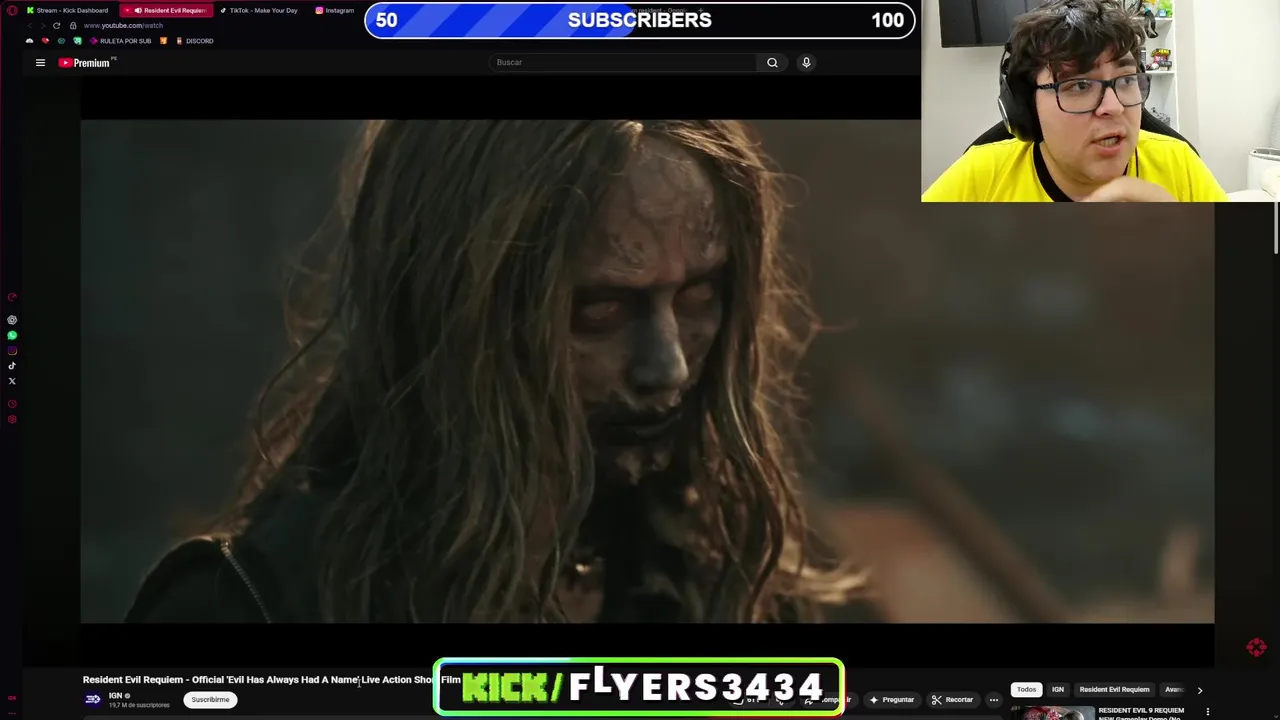Click the Resident Evil Requiem video player
This screenshot has width=1280, height=720.
pos(647,371)
